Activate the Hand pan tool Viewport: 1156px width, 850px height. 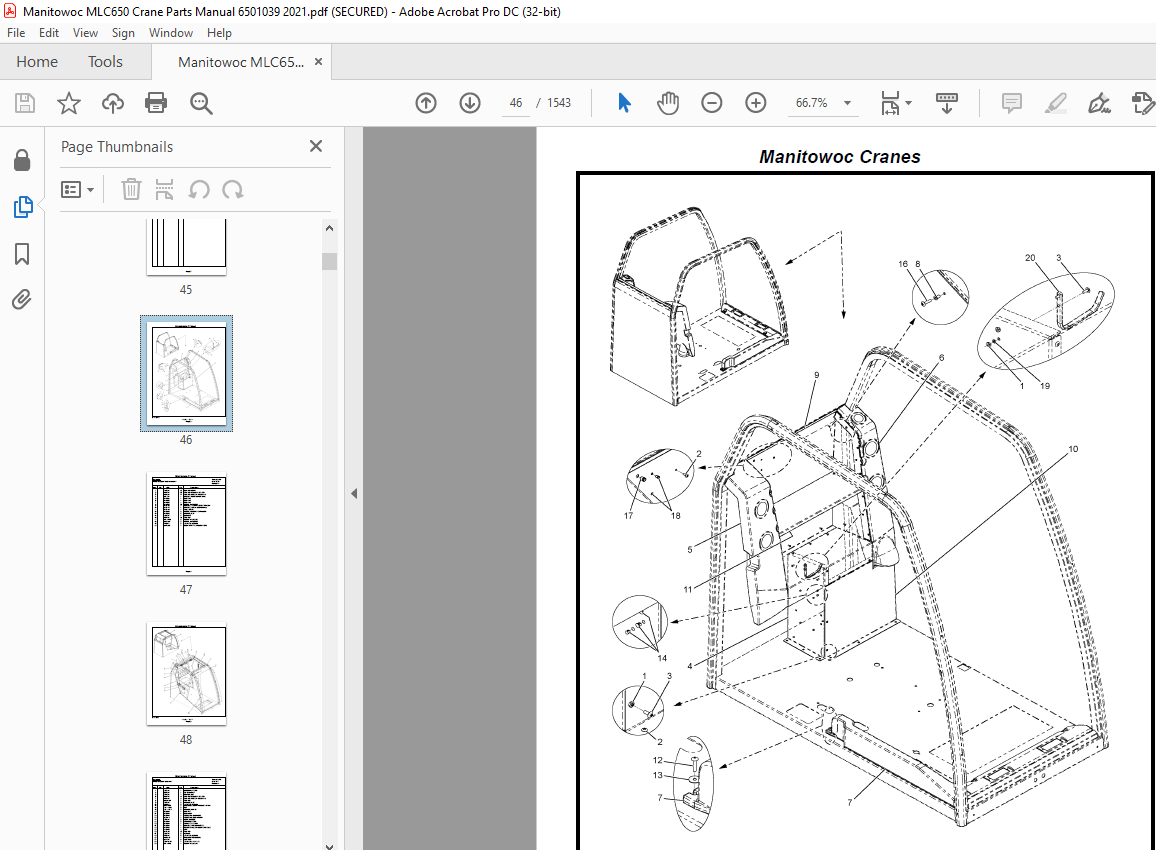pyautogui.click(x=668, y=102)
